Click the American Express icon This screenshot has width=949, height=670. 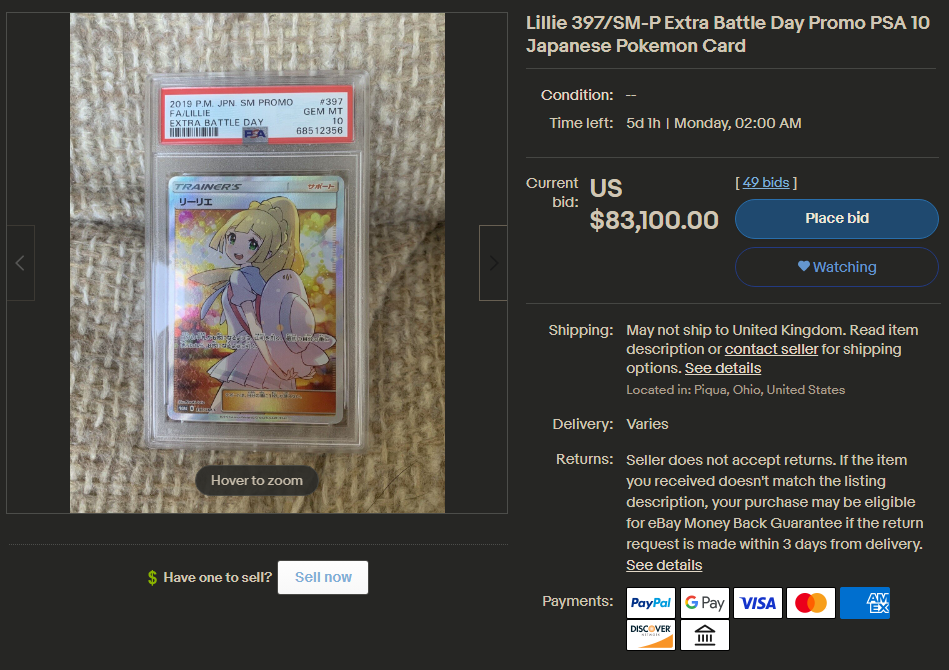[x=865, y=603]
